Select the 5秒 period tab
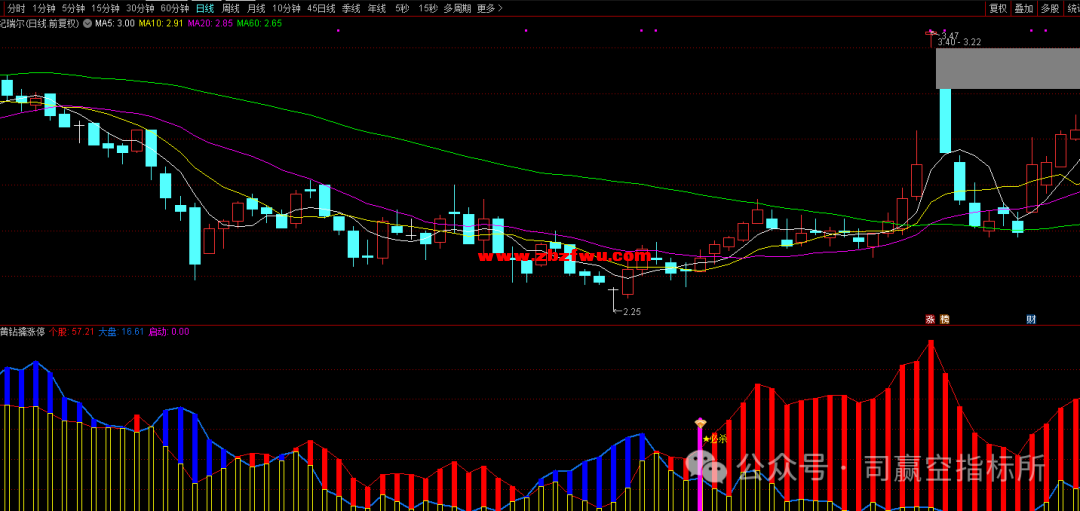The height and width of the screenshot is (511, 1080). coord(402,9)
